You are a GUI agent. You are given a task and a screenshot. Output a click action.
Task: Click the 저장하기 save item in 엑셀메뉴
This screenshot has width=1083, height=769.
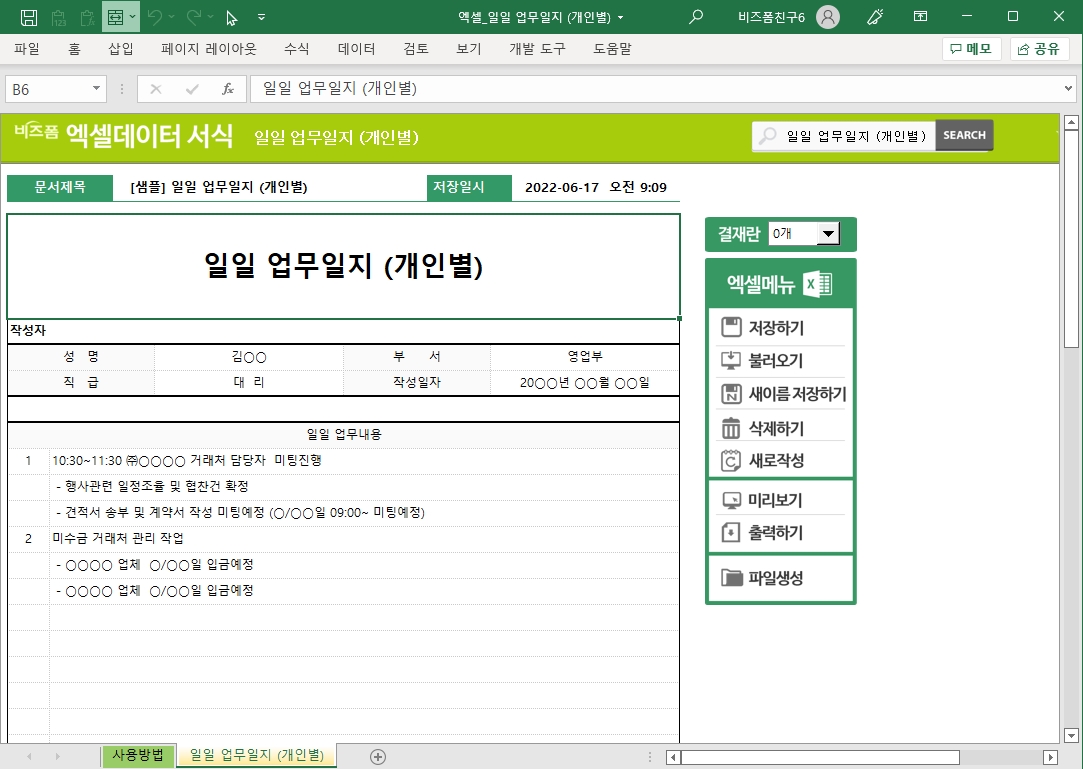(x=775, y=328)
